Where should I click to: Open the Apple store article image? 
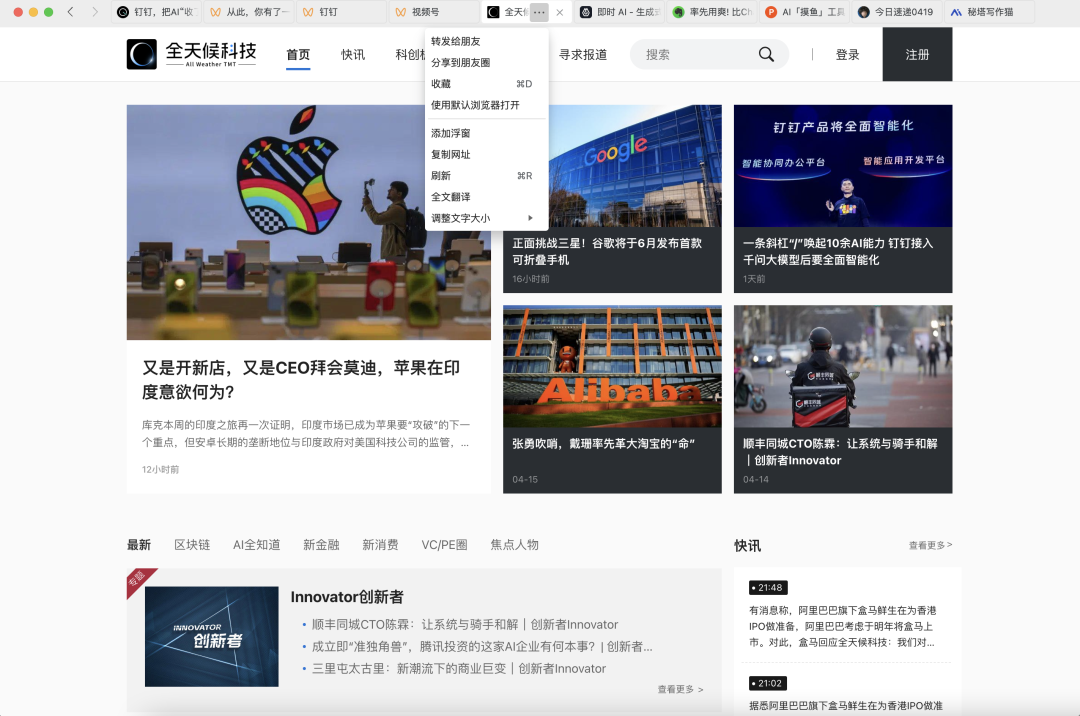(309, 222)
